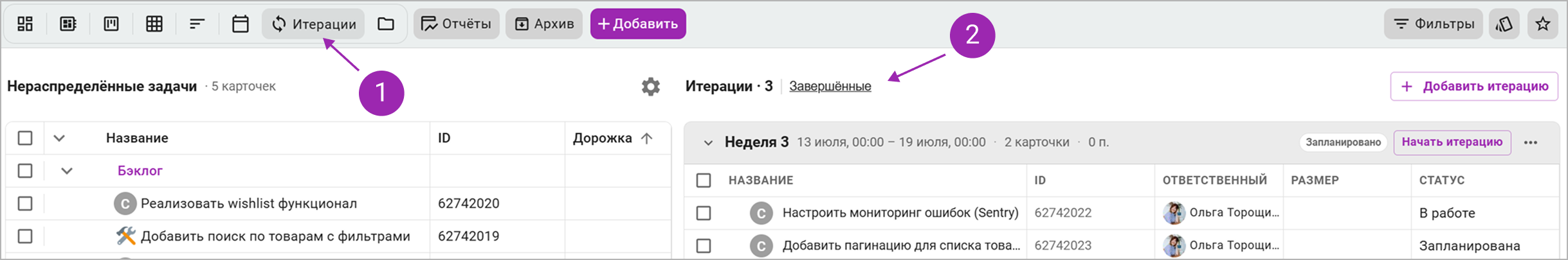Open the folder icon in toolbar
This screenshot has height=260, width=1568.
pos(386,24)
